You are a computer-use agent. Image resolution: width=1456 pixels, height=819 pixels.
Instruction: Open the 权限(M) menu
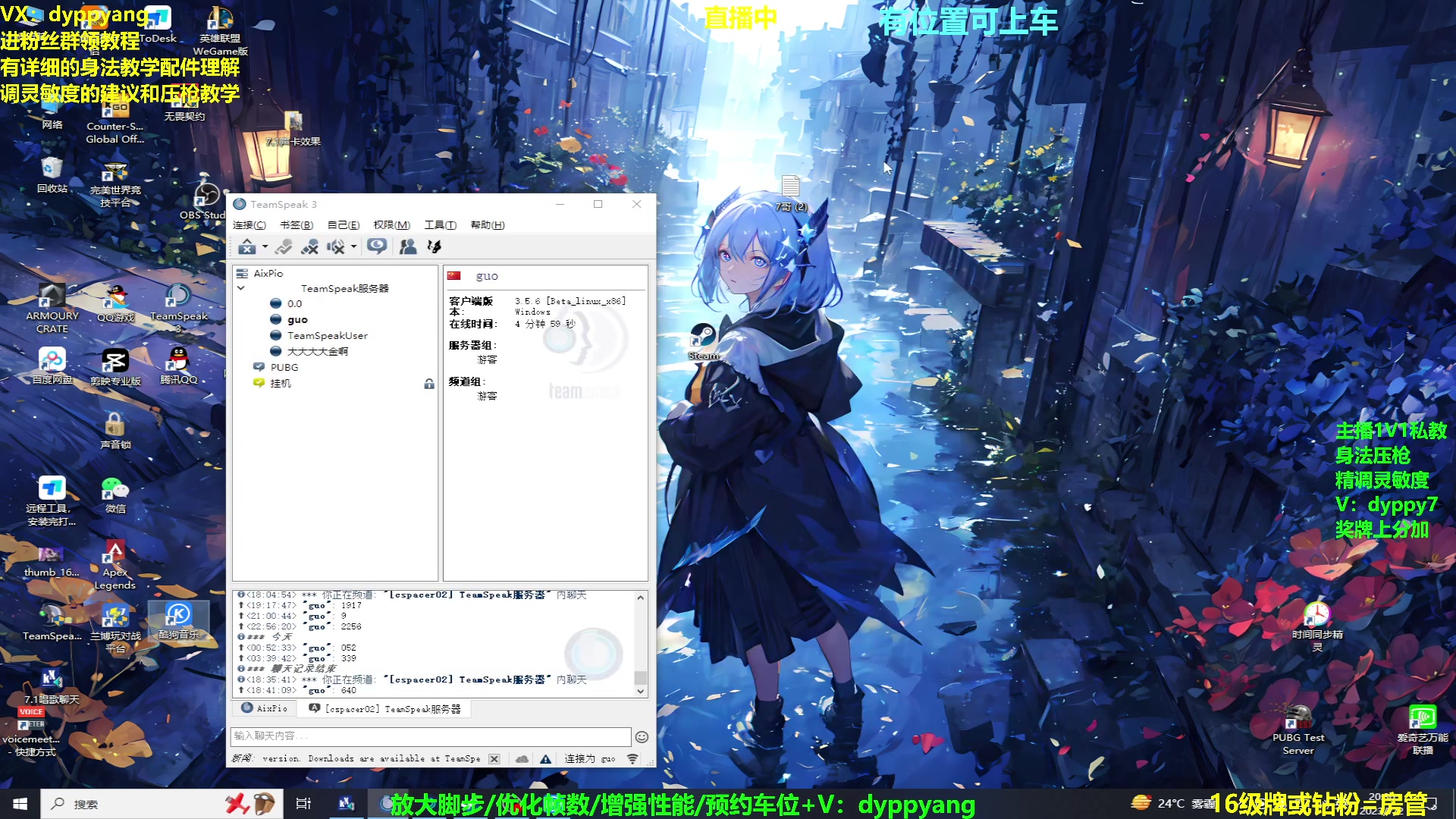click(x=391, y=225)
